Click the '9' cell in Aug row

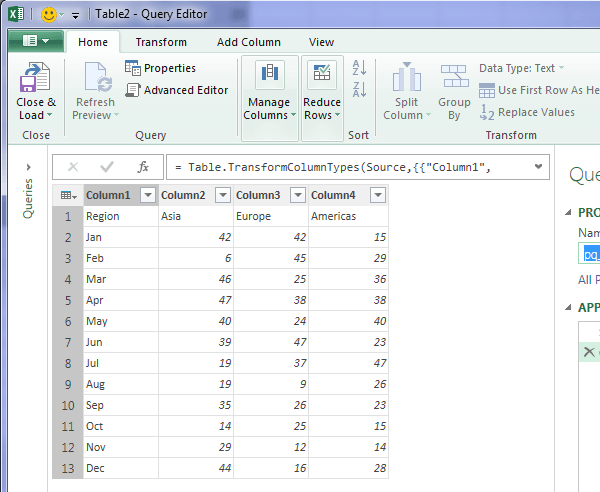pyautogui.click(x=271, y=384)
